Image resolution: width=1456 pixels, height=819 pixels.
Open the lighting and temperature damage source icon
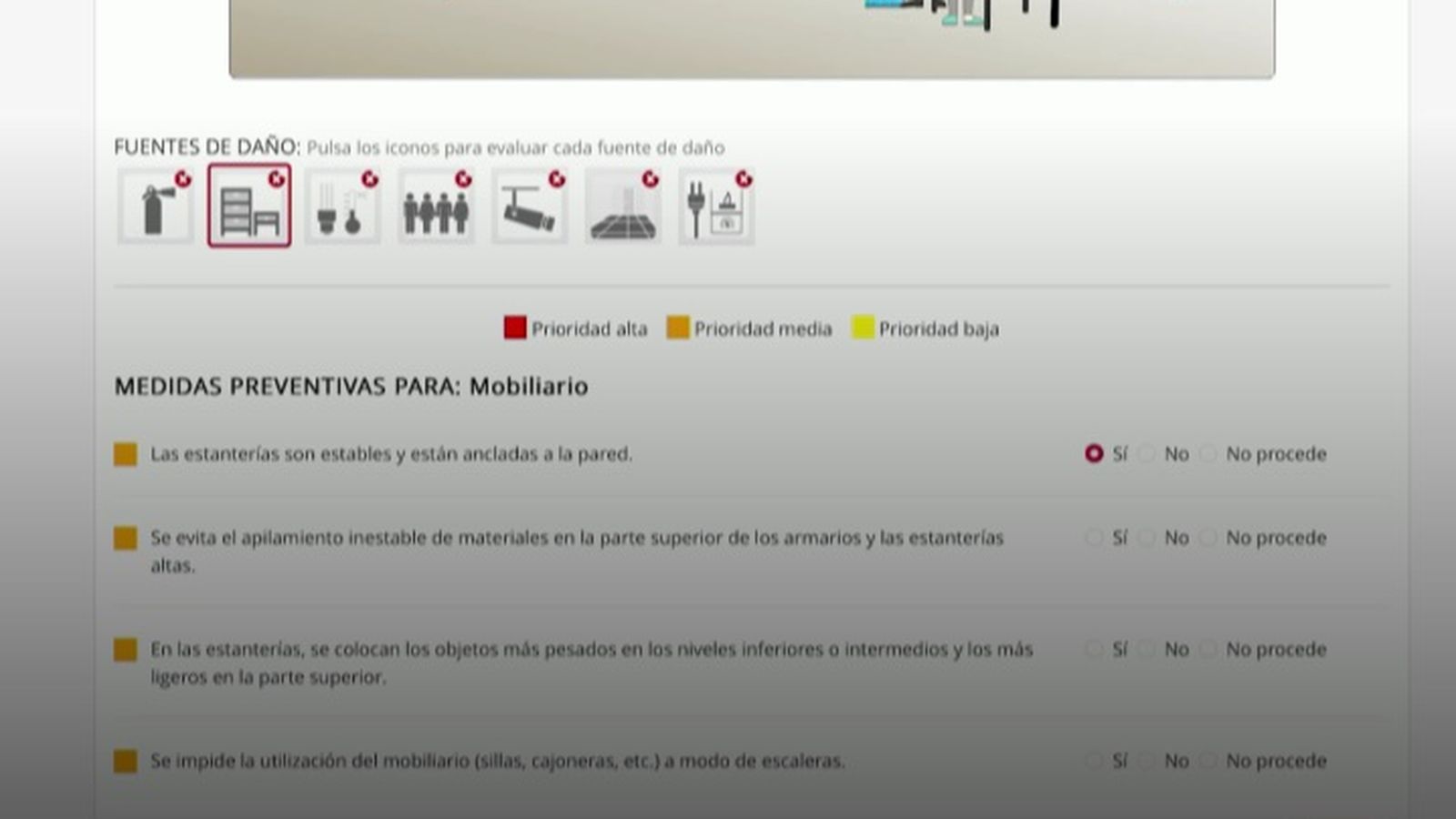342,207
